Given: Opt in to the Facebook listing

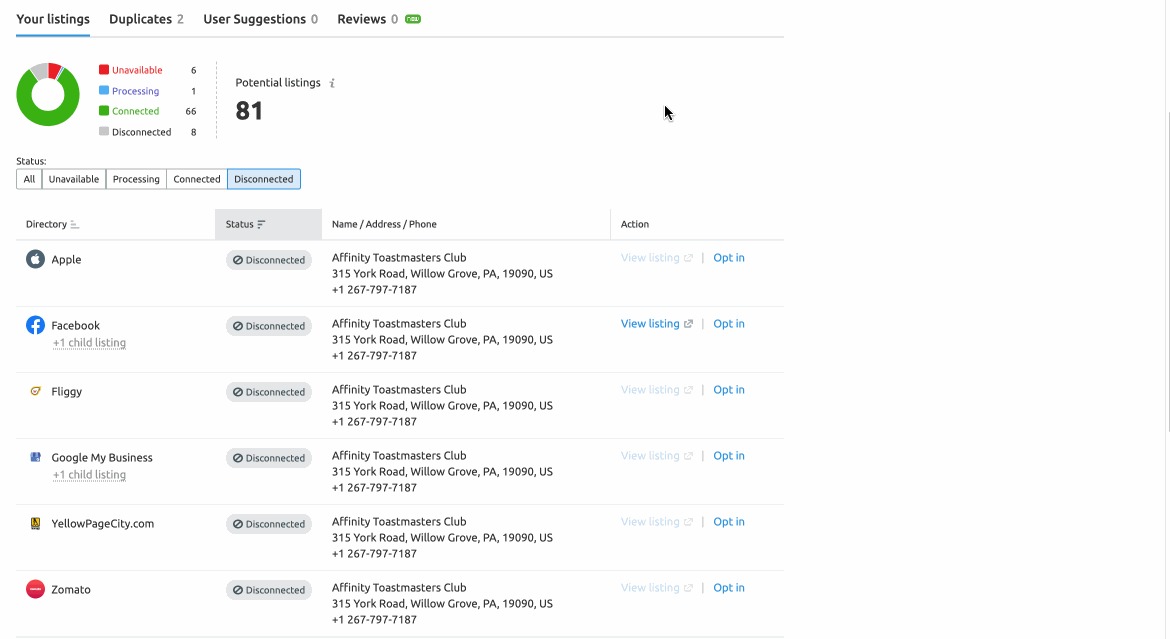Looking at the screenshot, I should pyautogui.click(x=729, y=323).
